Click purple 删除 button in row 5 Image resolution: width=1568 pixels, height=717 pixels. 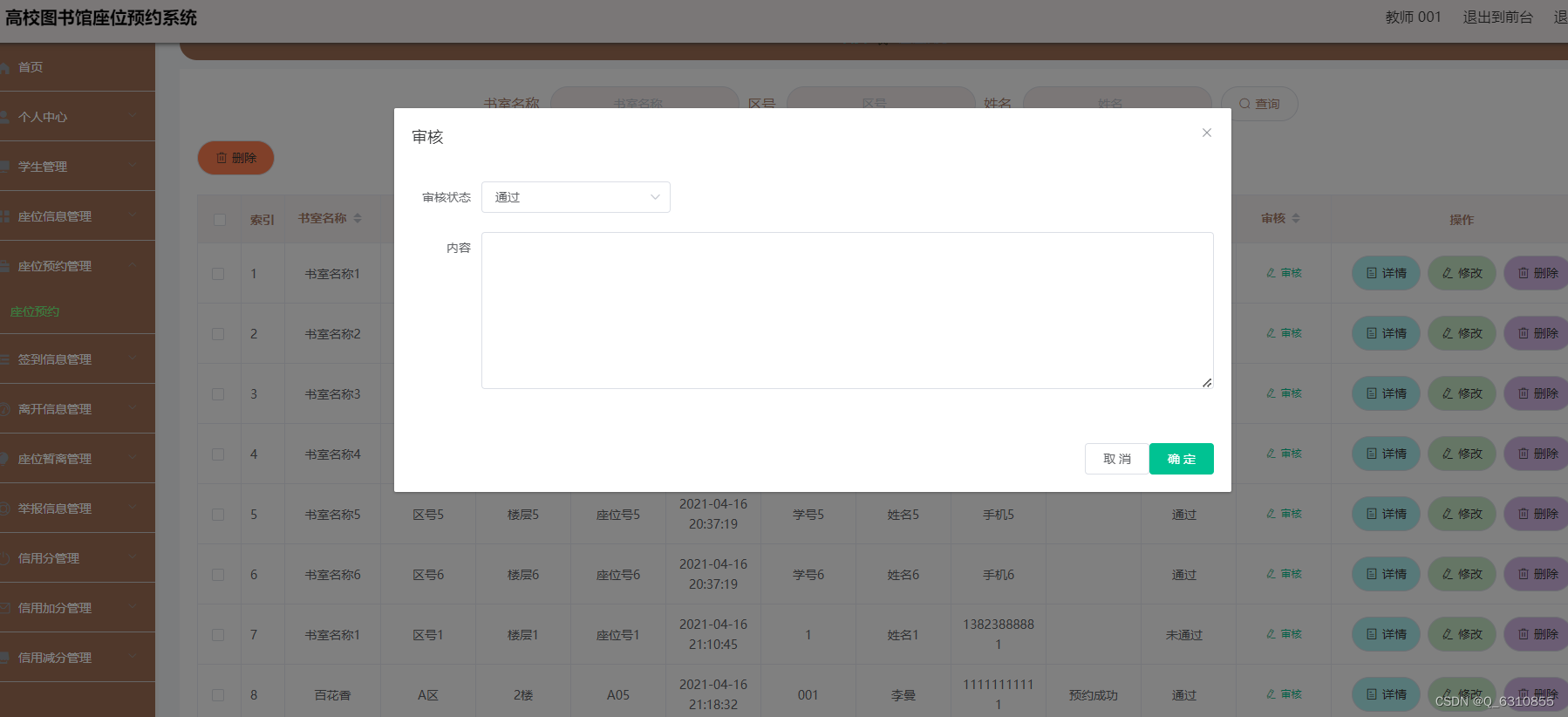1536,514
